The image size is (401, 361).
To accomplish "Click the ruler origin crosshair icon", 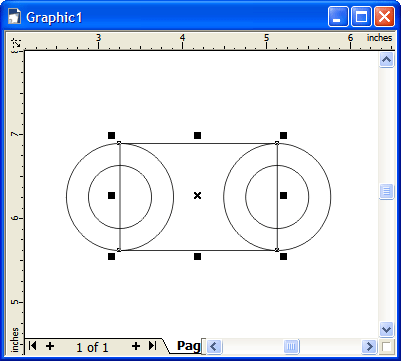I will click(16, 43).
